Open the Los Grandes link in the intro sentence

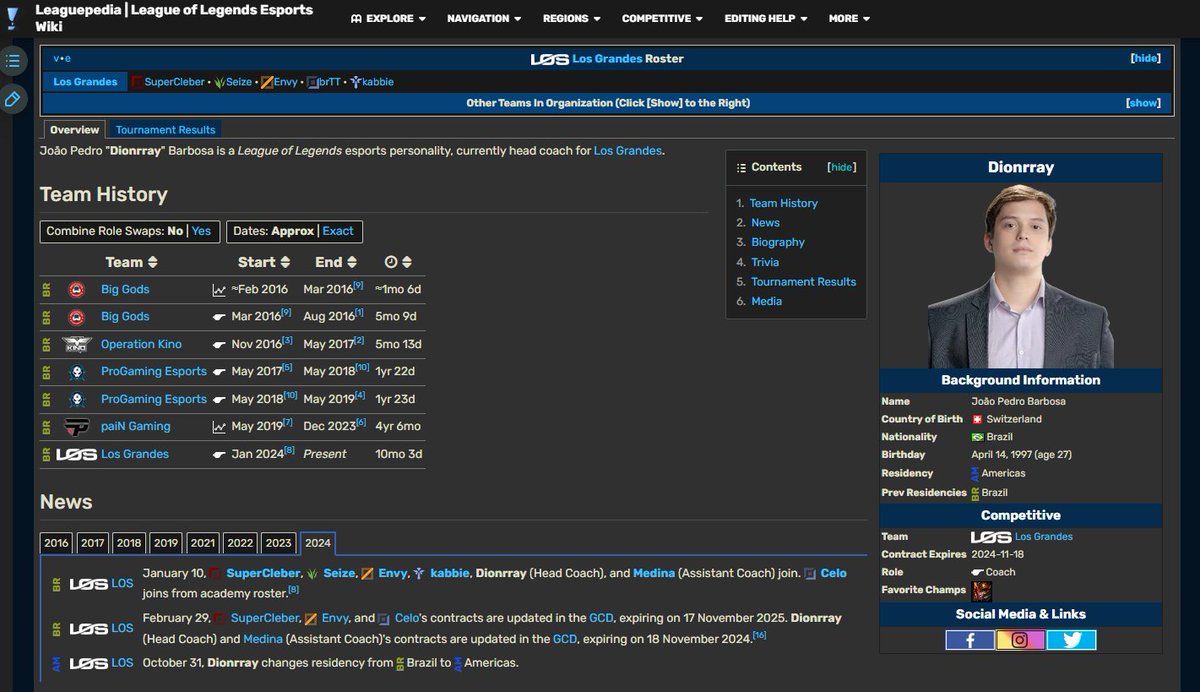pyautogui.click(x=628, y=151)
